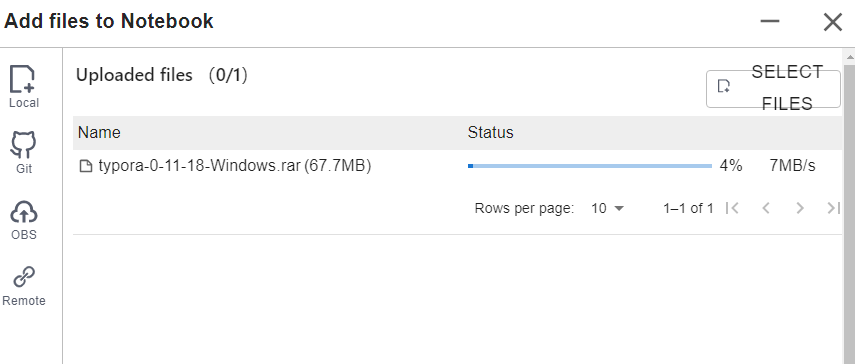Click the file icon beside typora-0-11-18-Windows.rar

[86, 166]
